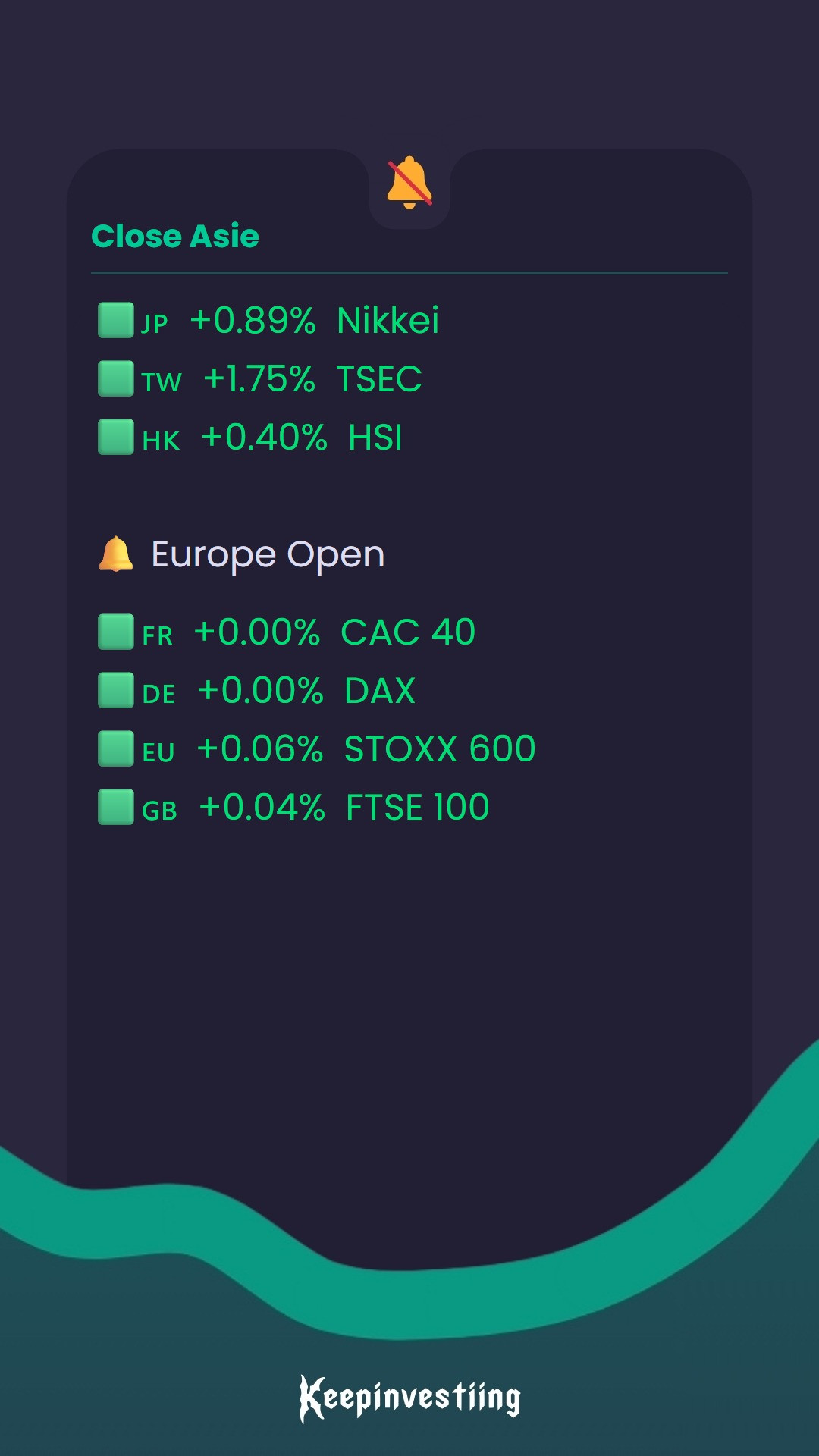Click the FTSE 100 index name
Screen dimensions: 819x1456
[418, 807]
